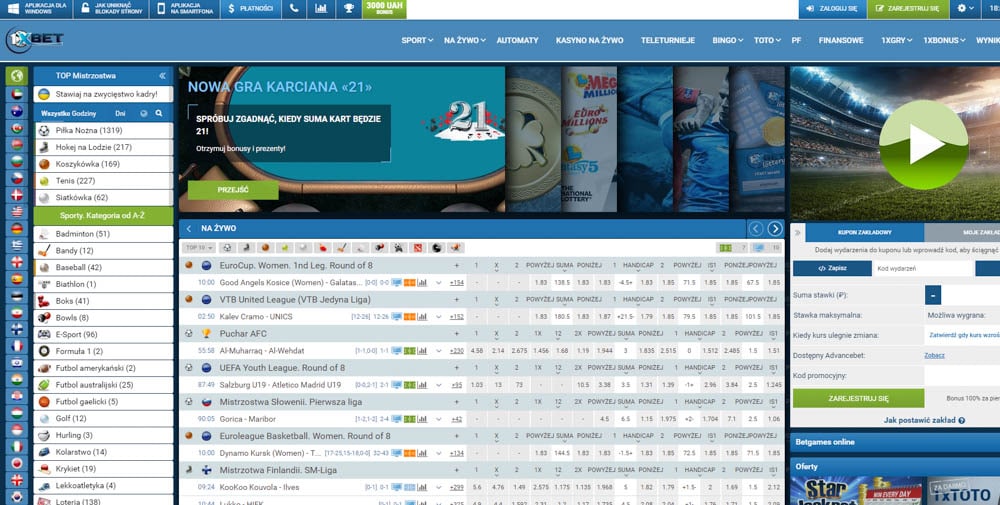Filter live events by volleyball icon
This screenshot has width=1000, height=505.
click(304, 247)
